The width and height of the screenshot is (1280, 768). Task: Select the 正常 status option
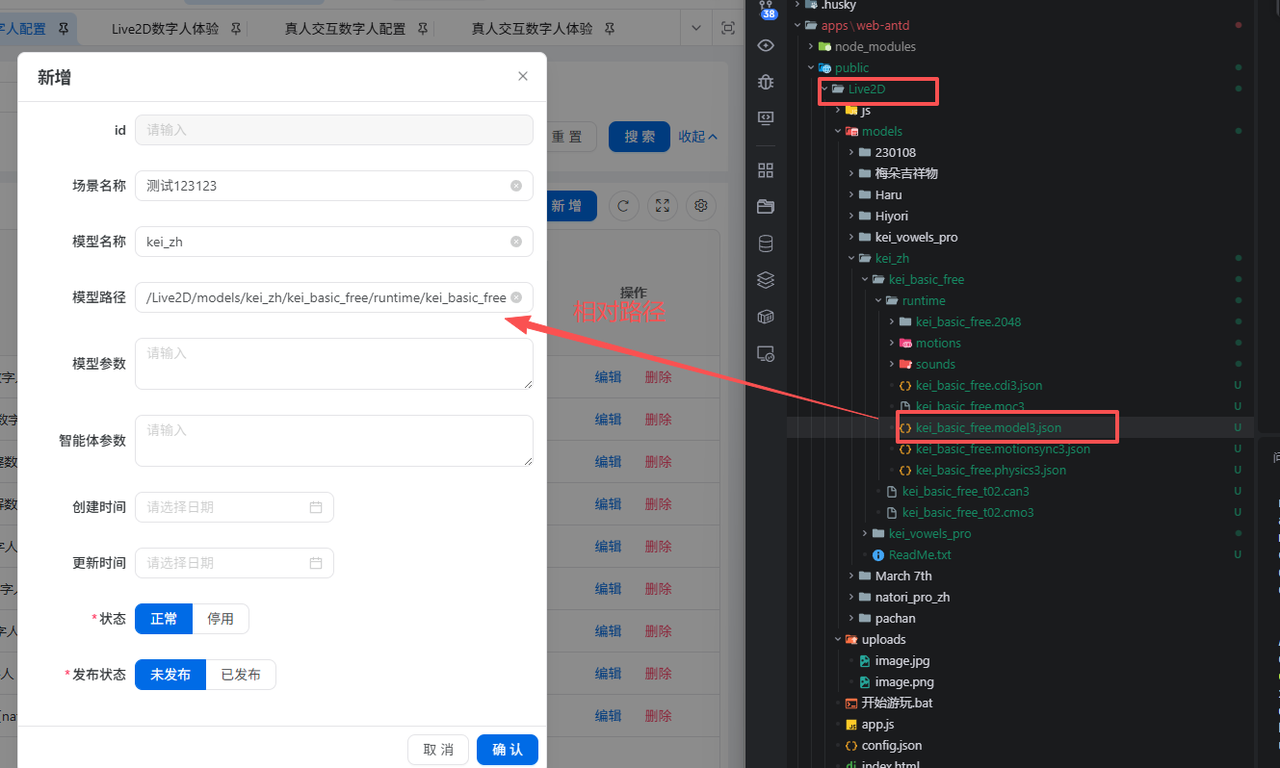click(164, 619)
